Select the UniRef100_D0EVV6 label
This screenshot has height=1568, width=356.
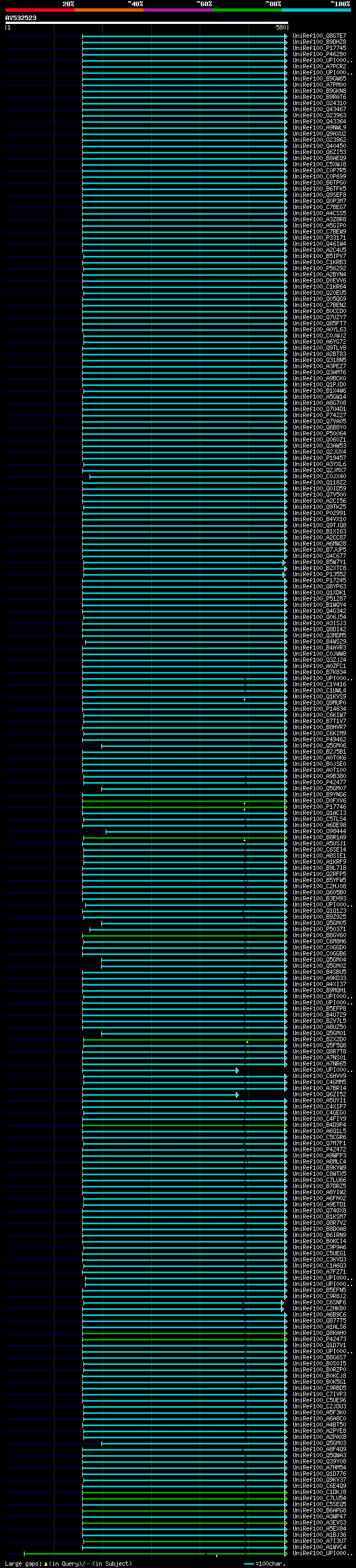319,280
